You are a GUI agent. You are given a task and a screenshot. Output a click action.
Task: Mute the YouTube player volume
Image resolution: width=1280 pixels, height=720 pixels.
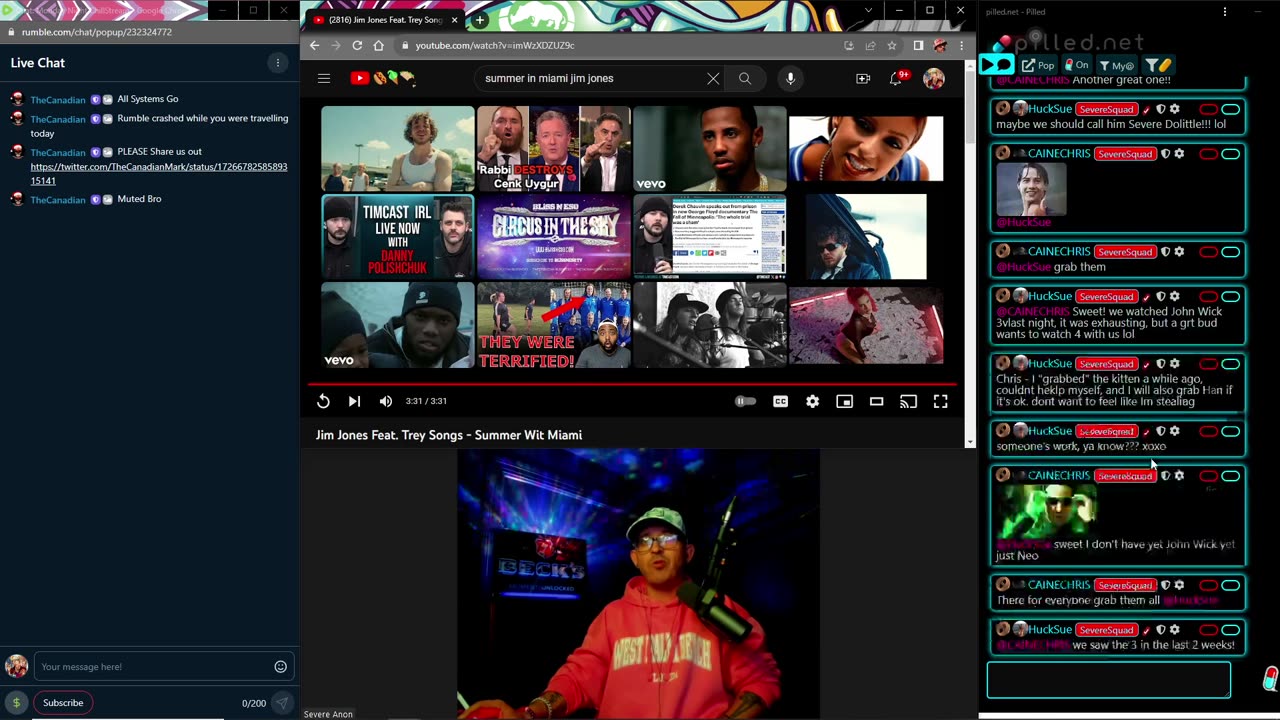tap(386, 401)
